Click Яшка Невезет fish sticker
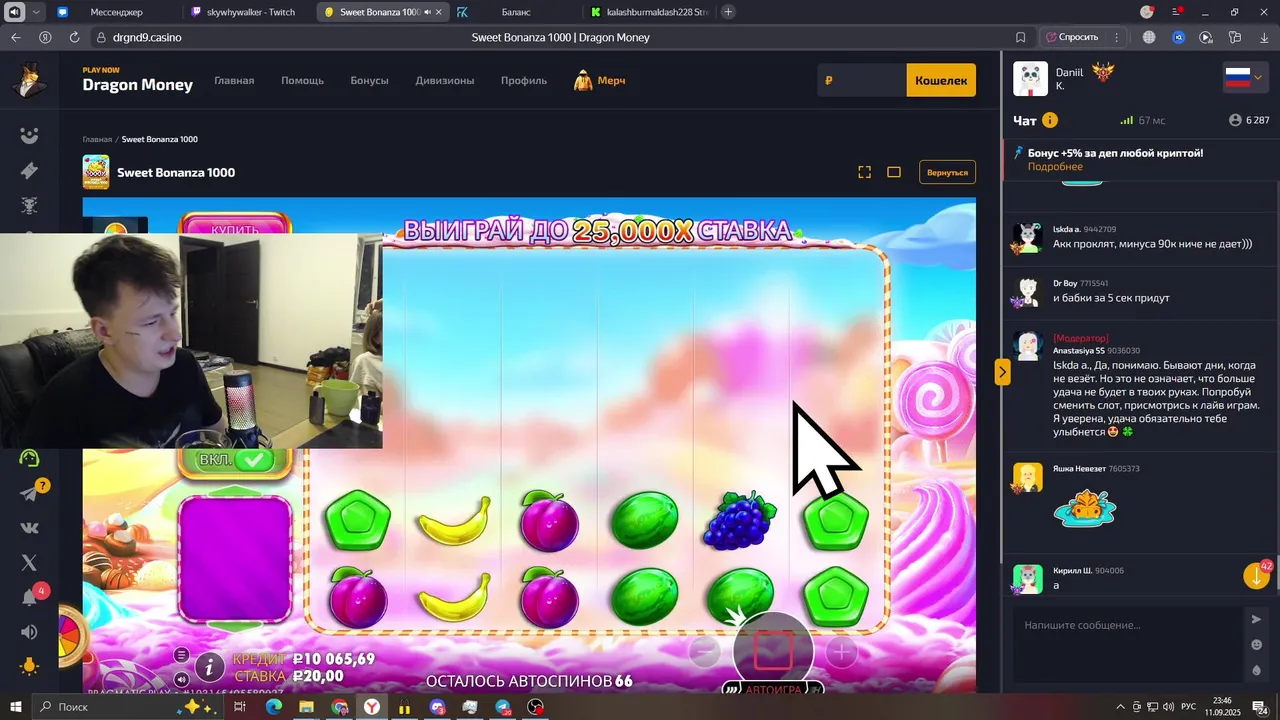This screenshot has width=1280, height=720. pyautogui.click(x=1085, y=507)
